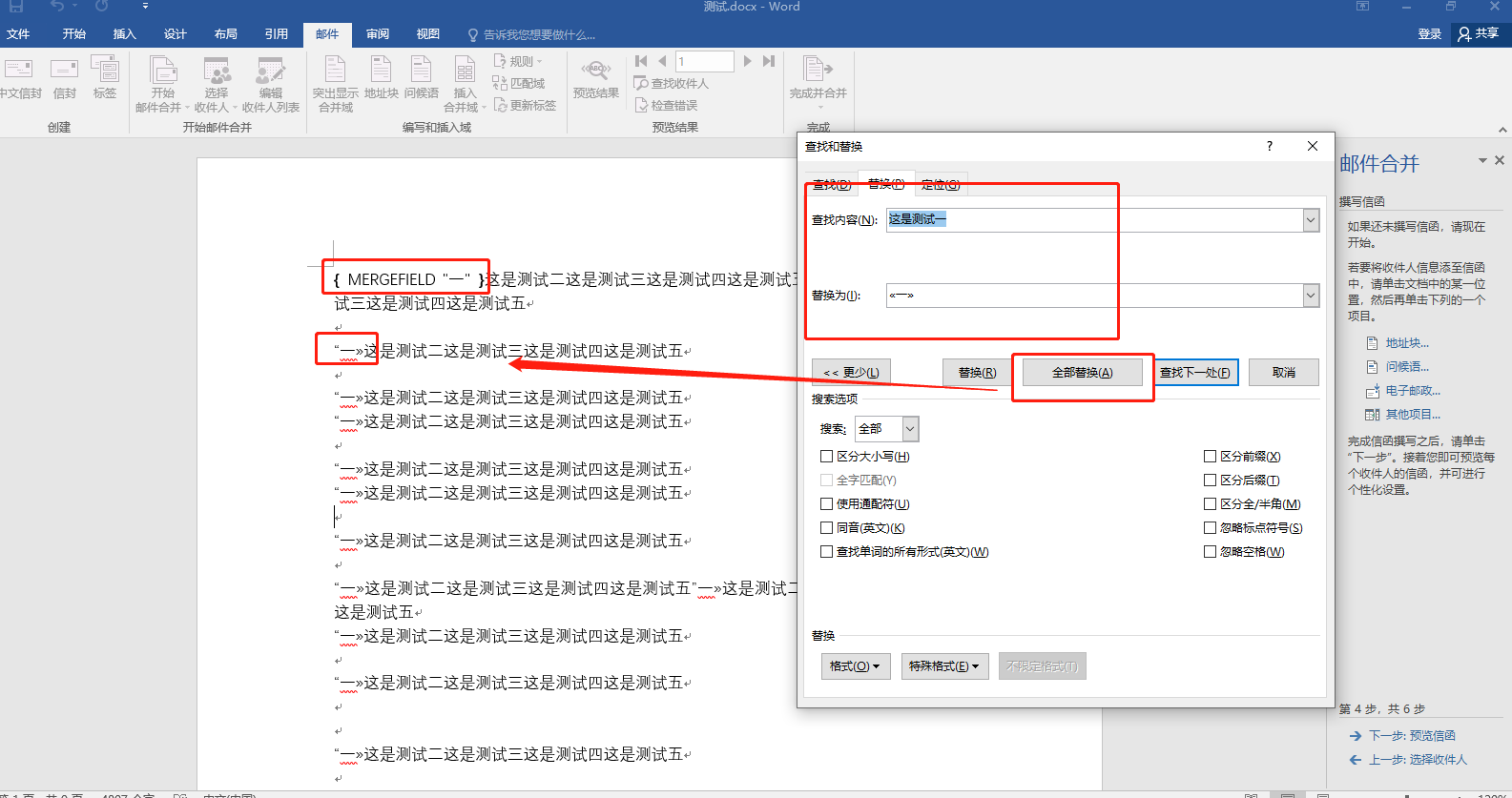
Task: Open 选择收件人 select recipients
Action: (x=217, y=84)
